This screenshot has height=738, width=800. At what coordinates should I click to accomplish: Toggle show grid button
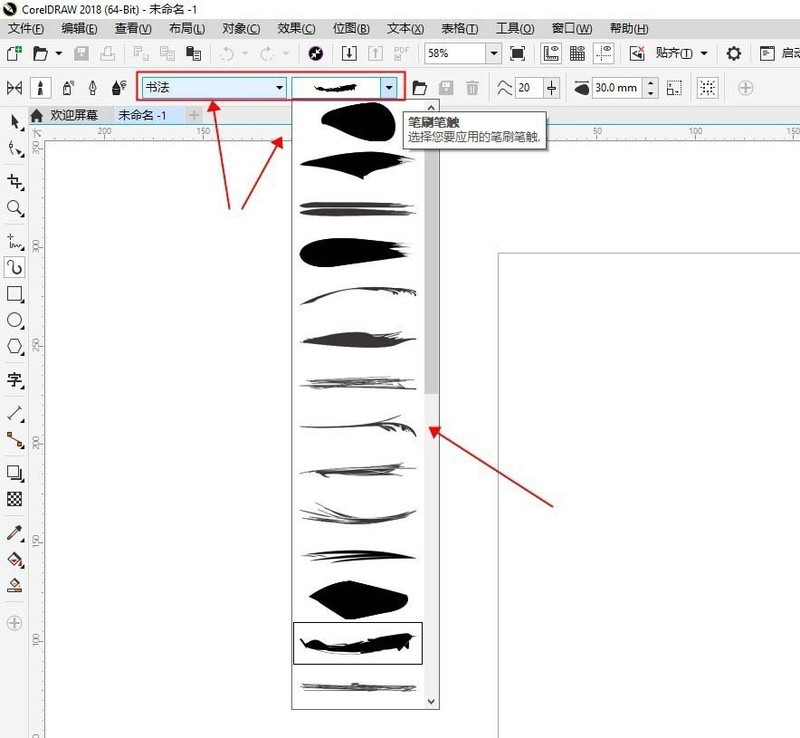coord(577,53)
